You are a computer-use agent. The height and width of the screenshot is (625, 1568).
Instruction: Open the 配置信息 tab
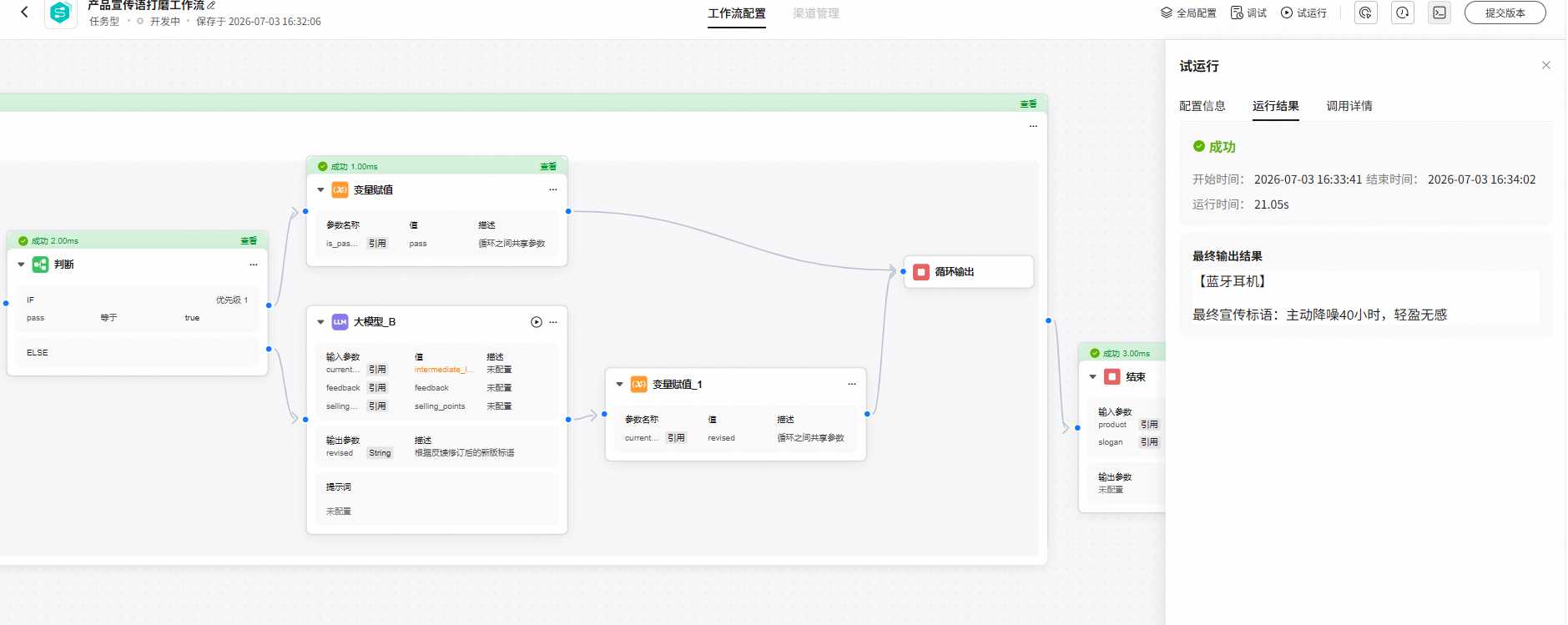1202,106
